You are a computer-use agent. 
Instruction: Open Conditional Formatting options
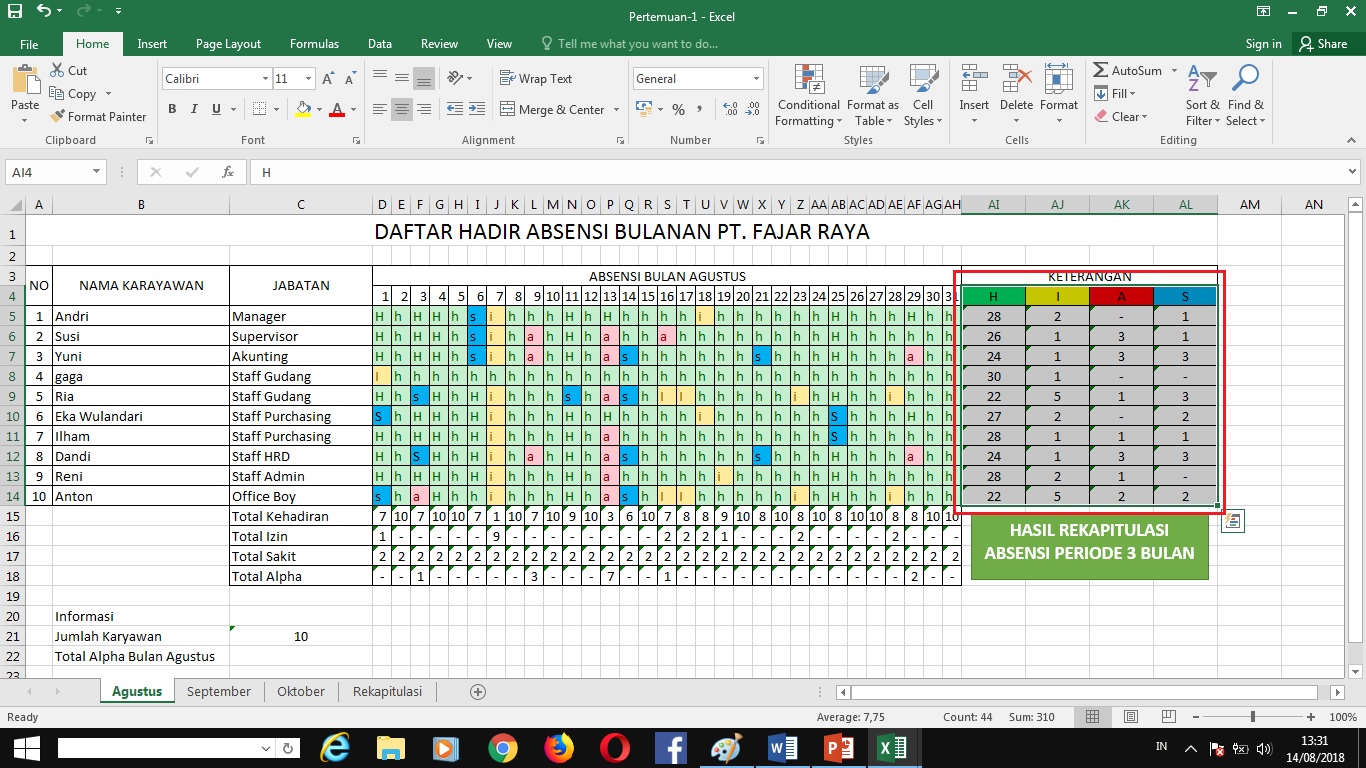point(807,95)
